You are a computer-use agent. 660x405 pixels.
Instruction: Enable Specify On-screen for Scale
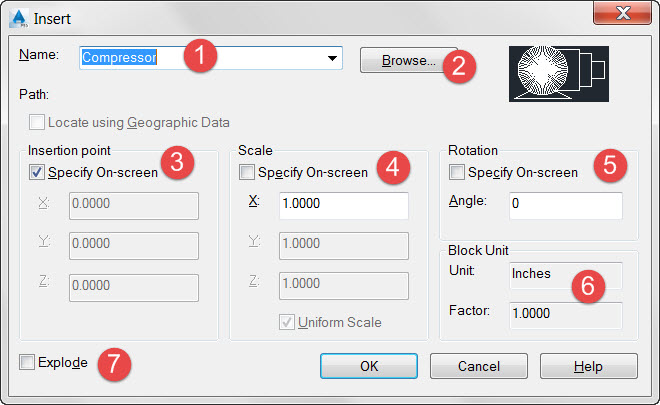tap(247, 173)
